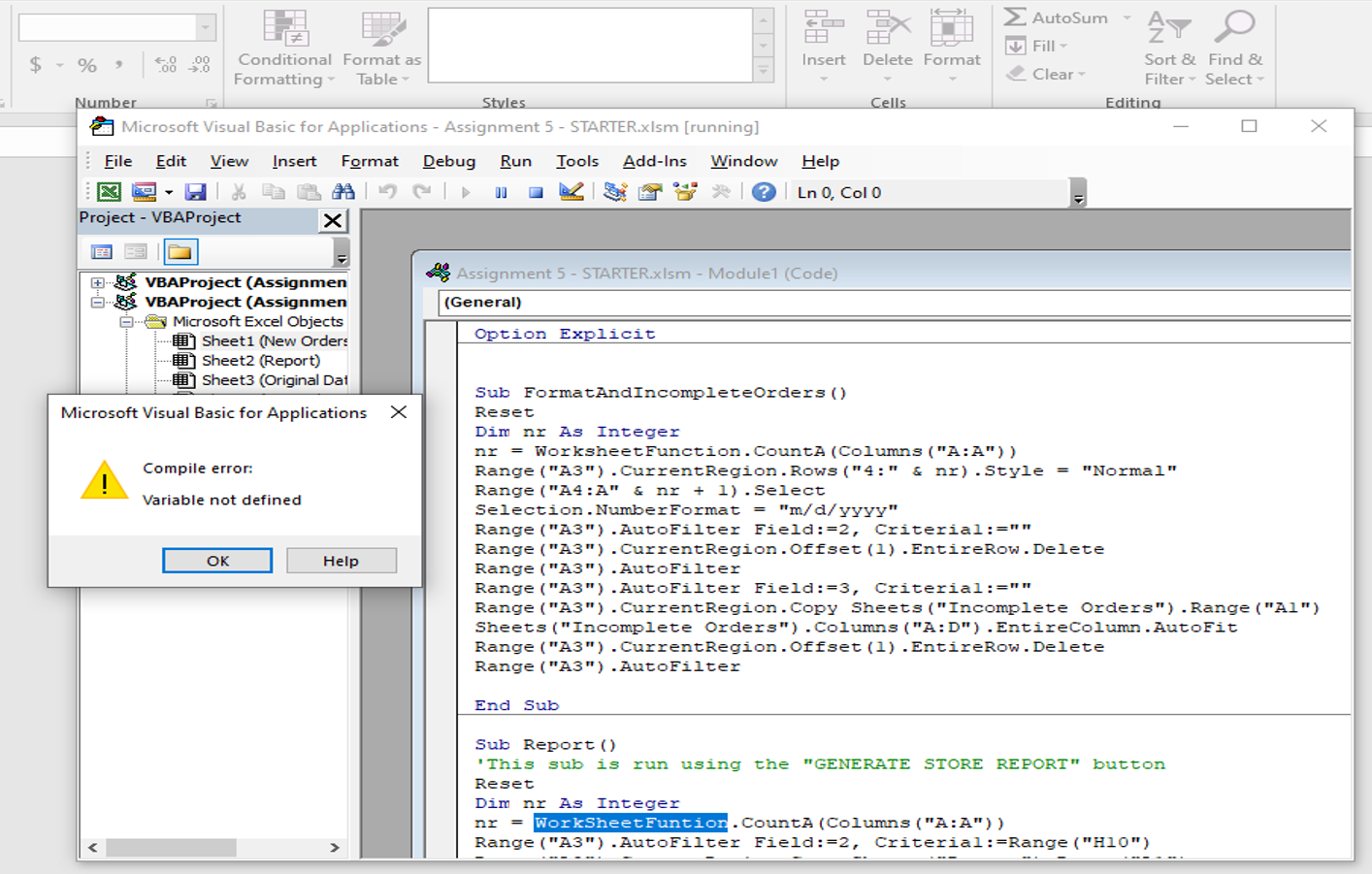Expand the first VBAProject tree node
The height and width of the screenshot is (874, 1372).
(97, 282)
